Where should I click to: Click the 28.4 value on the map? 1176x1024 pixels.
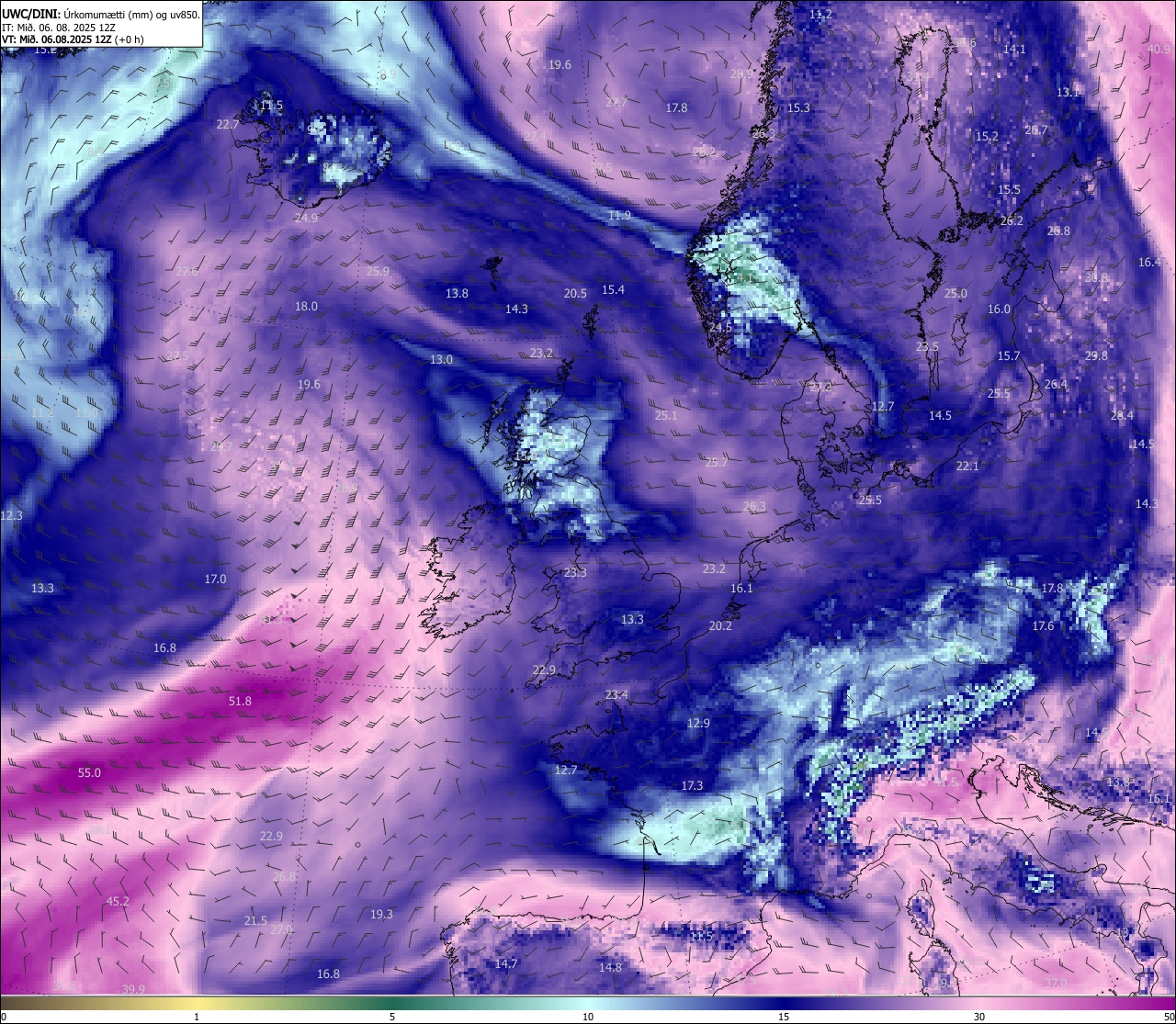pyautogui.click(x=1122, y=415)
